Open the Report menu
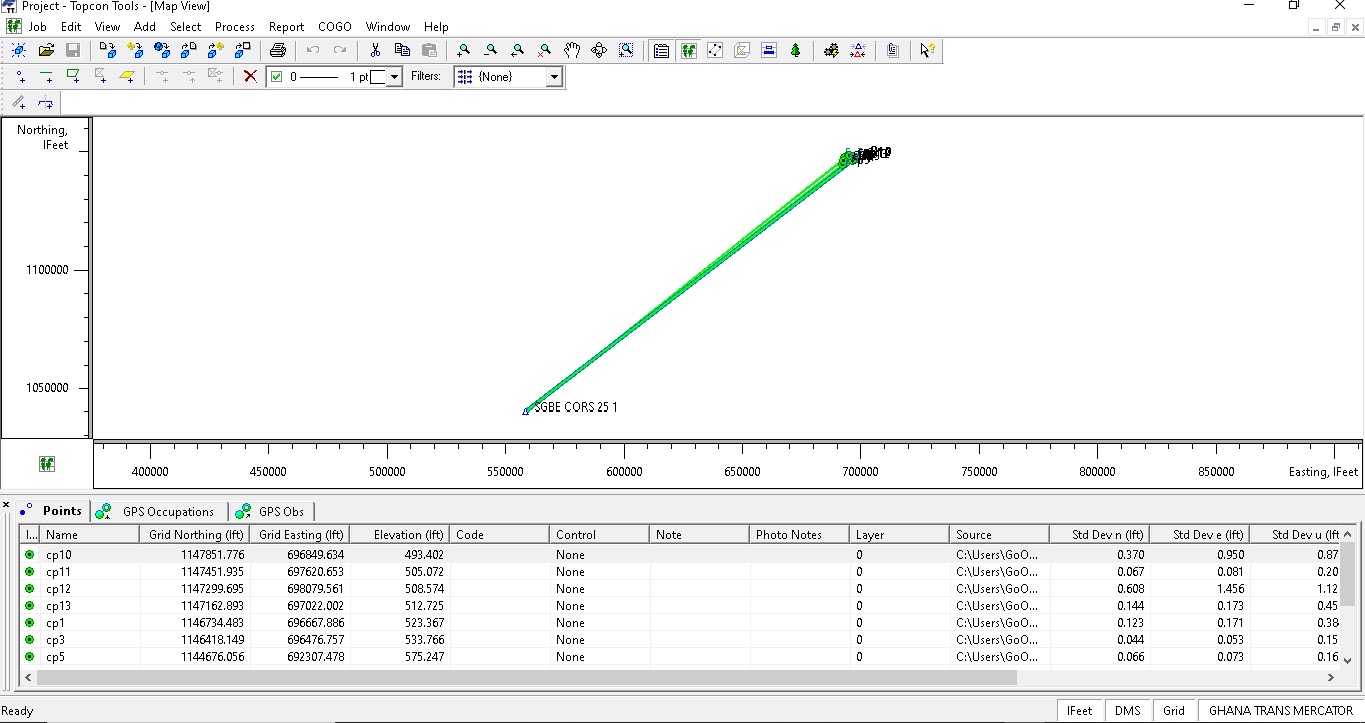Viewport: 1365px width, 723px height. 286,27
